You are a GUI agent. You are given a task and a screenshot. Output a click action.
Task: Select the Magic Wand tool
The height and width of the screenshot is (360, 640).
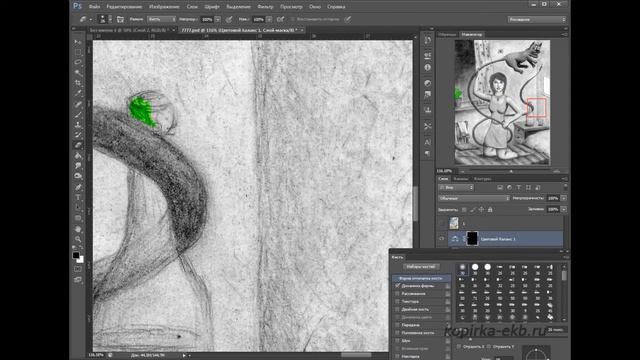pos(78,73)
